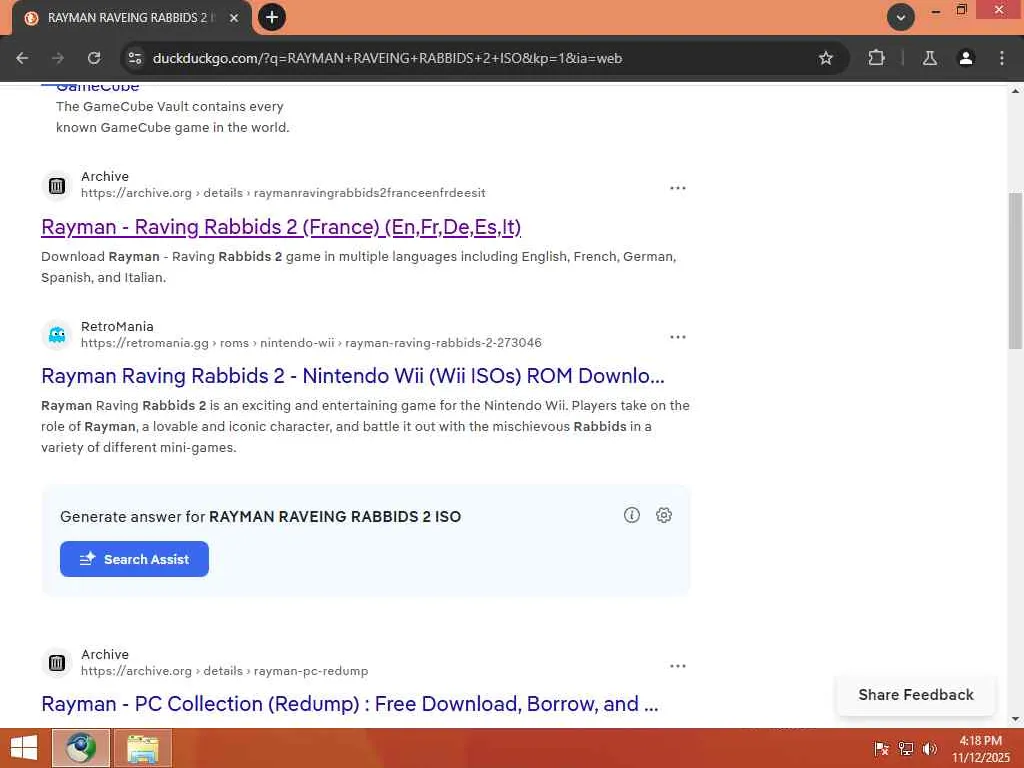Open Rayman Raving Rabbids 2 Nintendo Wii ROM link

click(x=353, y=376)
